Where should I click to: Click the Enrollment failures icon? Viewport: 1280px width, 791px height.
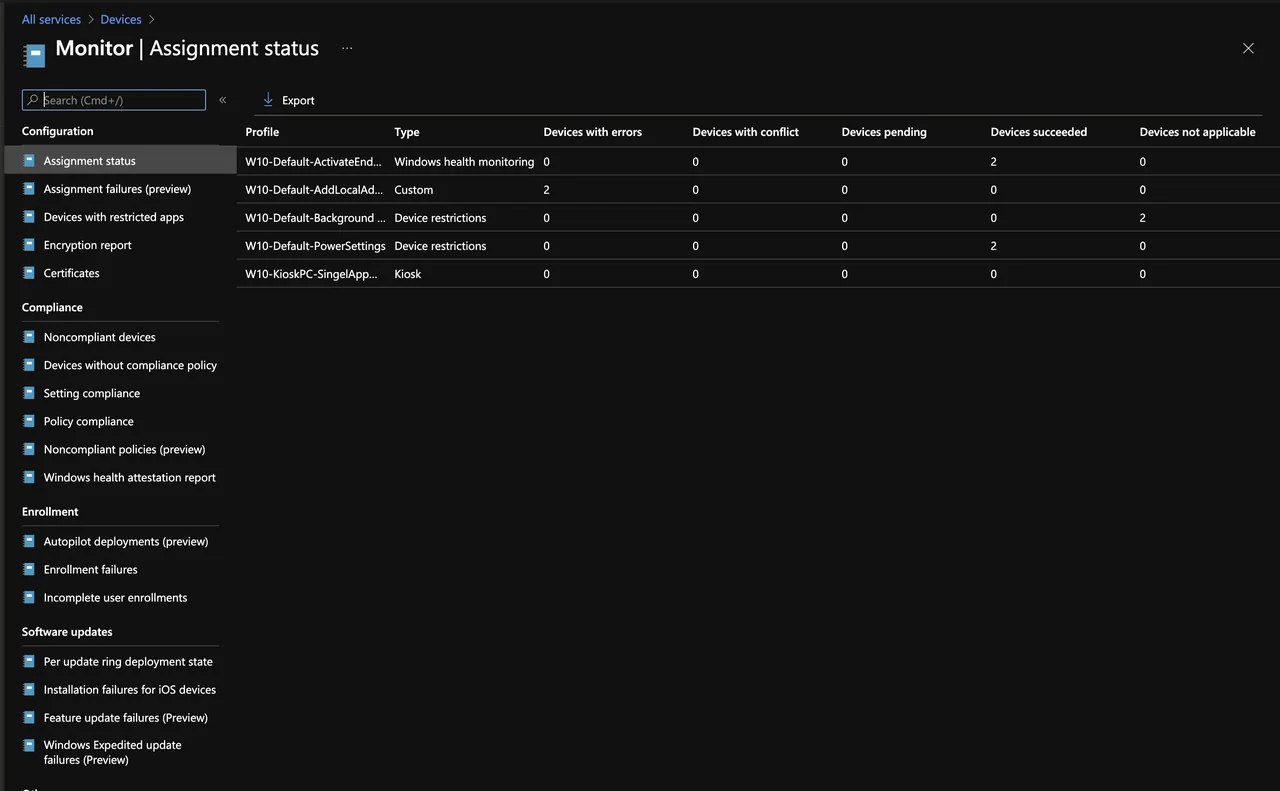pyautogui.click(x=29, y=569)
